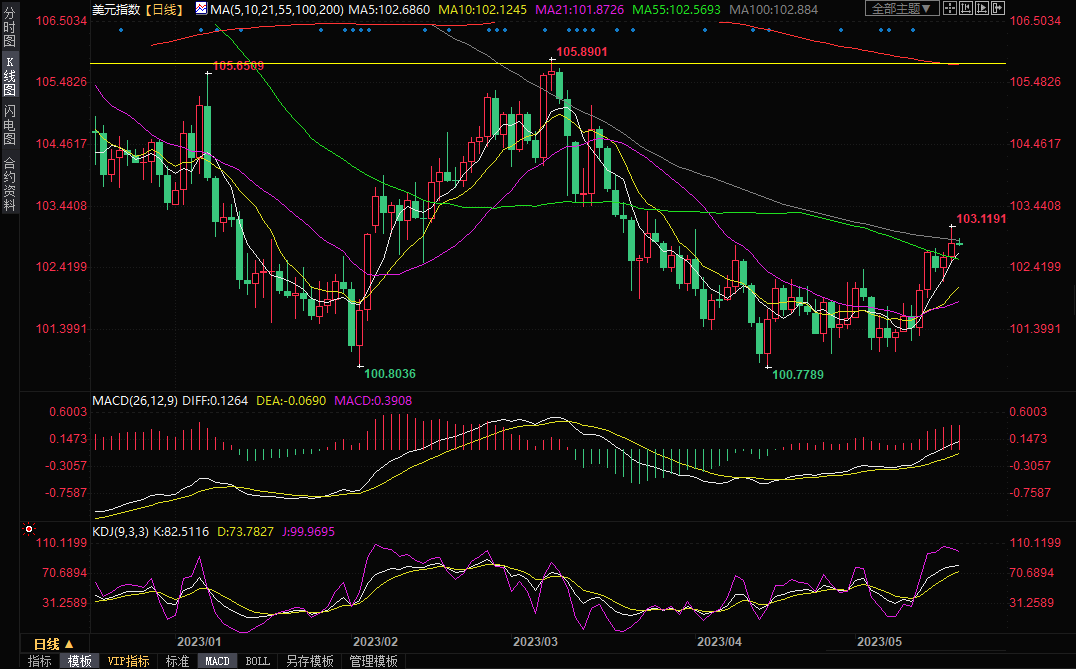Open the VIP指标 tab
Image resolution: width=1076 pixels, height=669 pixels.
tap(128, 661)
